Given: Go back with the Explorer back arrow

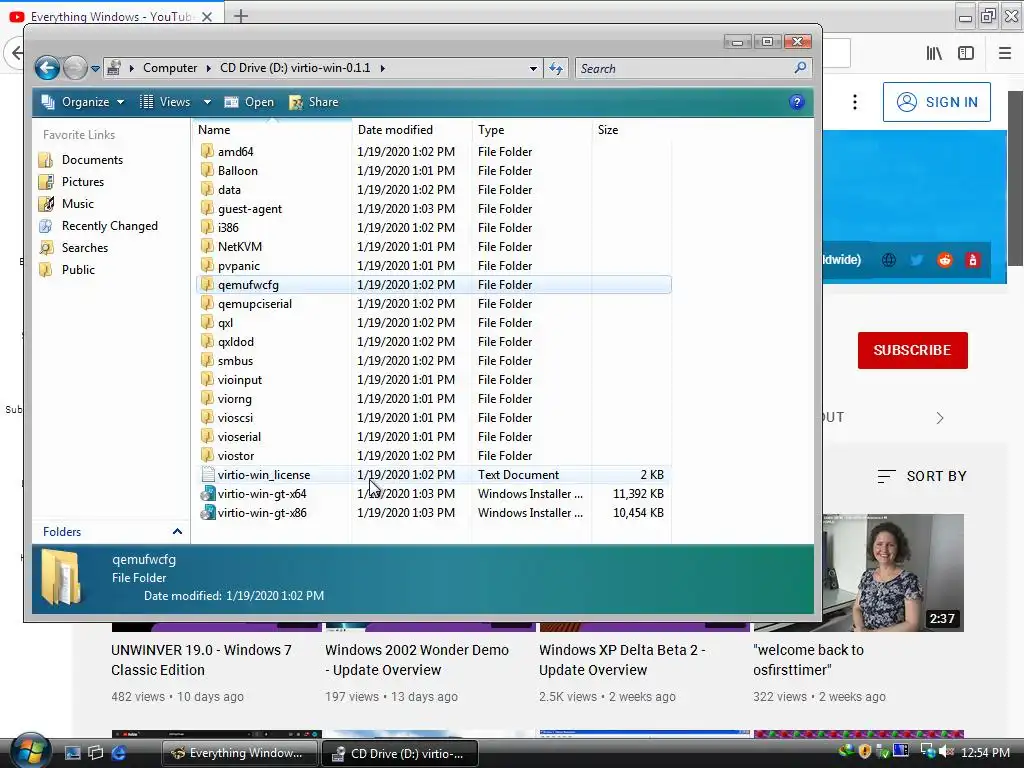Looking at the screenshot, I should (x=47, y=68).
